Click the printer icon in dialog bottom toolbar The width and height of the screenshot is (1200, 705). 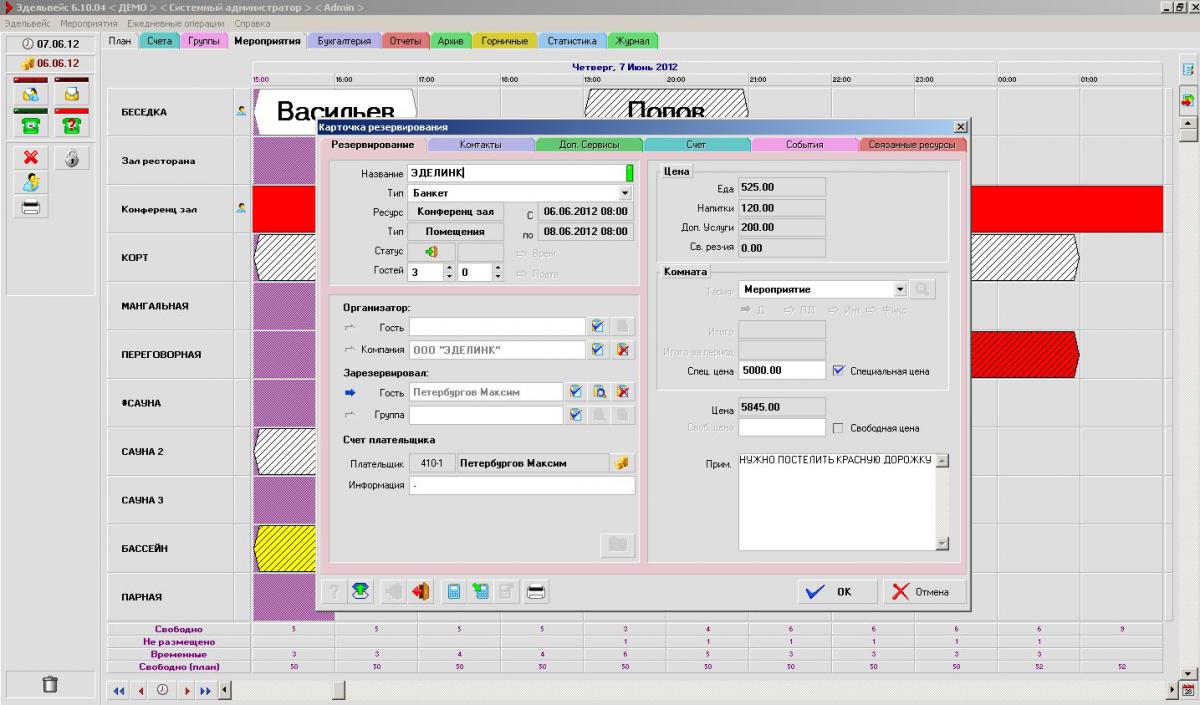pyautogui.click(x=536, y=591)
